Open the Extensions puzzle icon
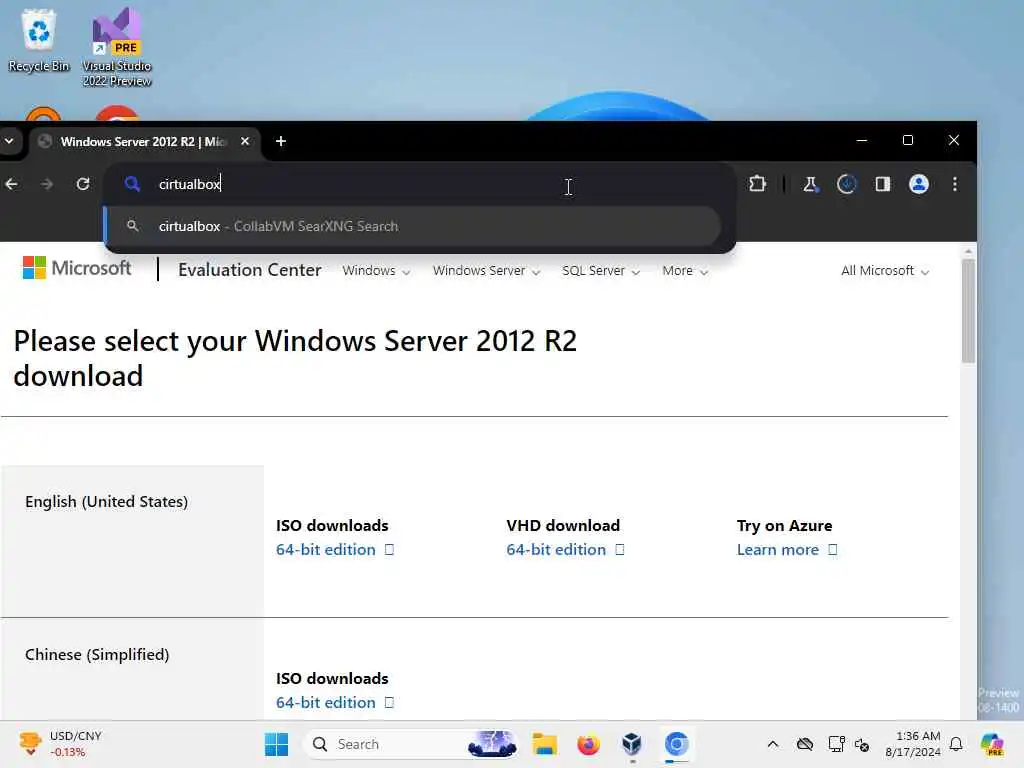1024x768 pixels. coord(758,184)
